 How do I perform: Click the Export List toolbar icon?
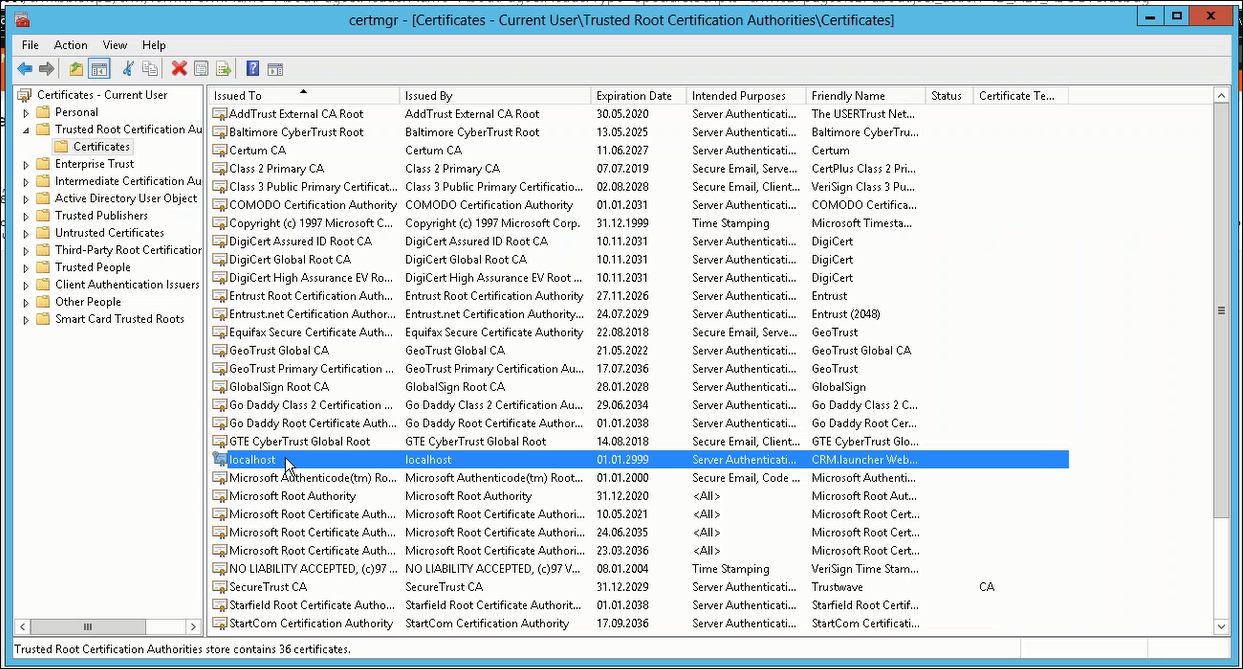tap(223, 69)
